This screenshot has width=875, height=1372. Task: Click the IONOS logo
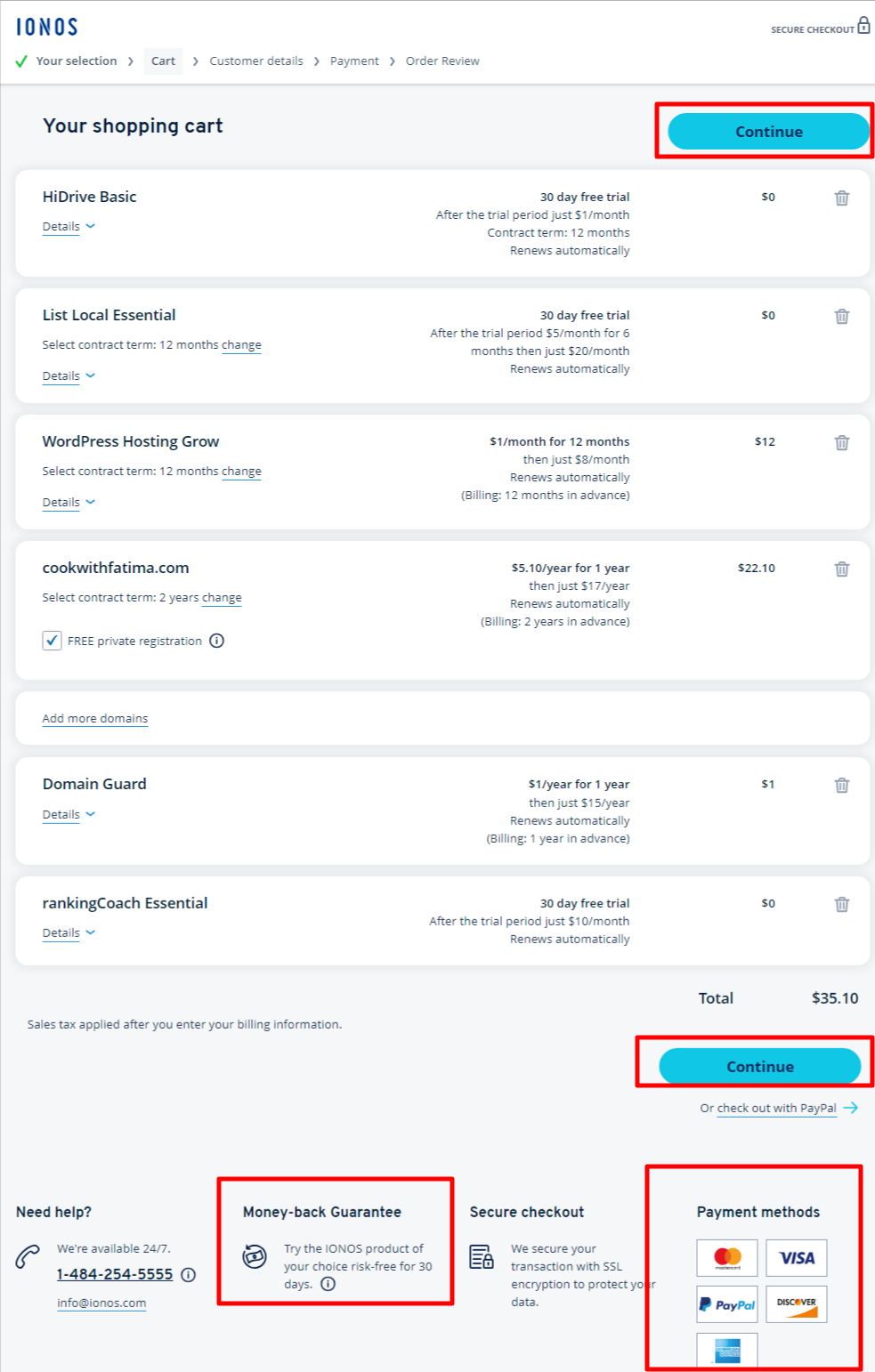tap(46, 27)
